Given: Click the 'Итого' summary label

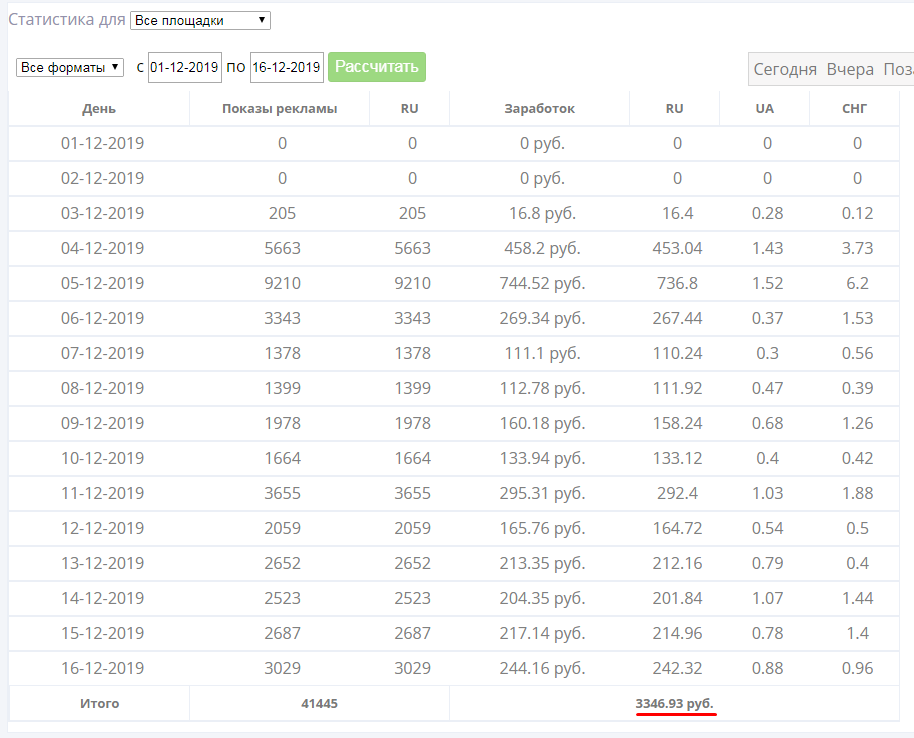Looking at the screenshot, I should click(x=100, y=704).
